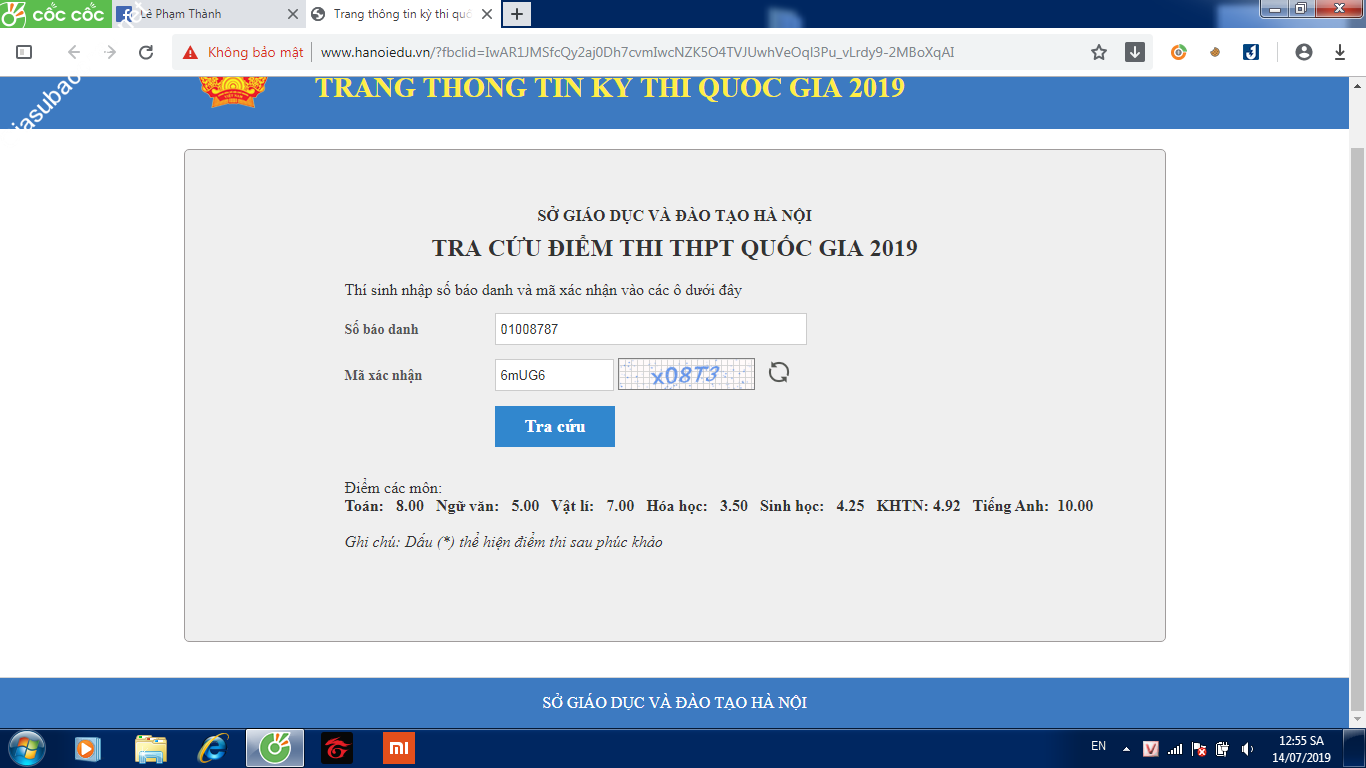Click the blue lightning extension icon

pos(1251,52)
